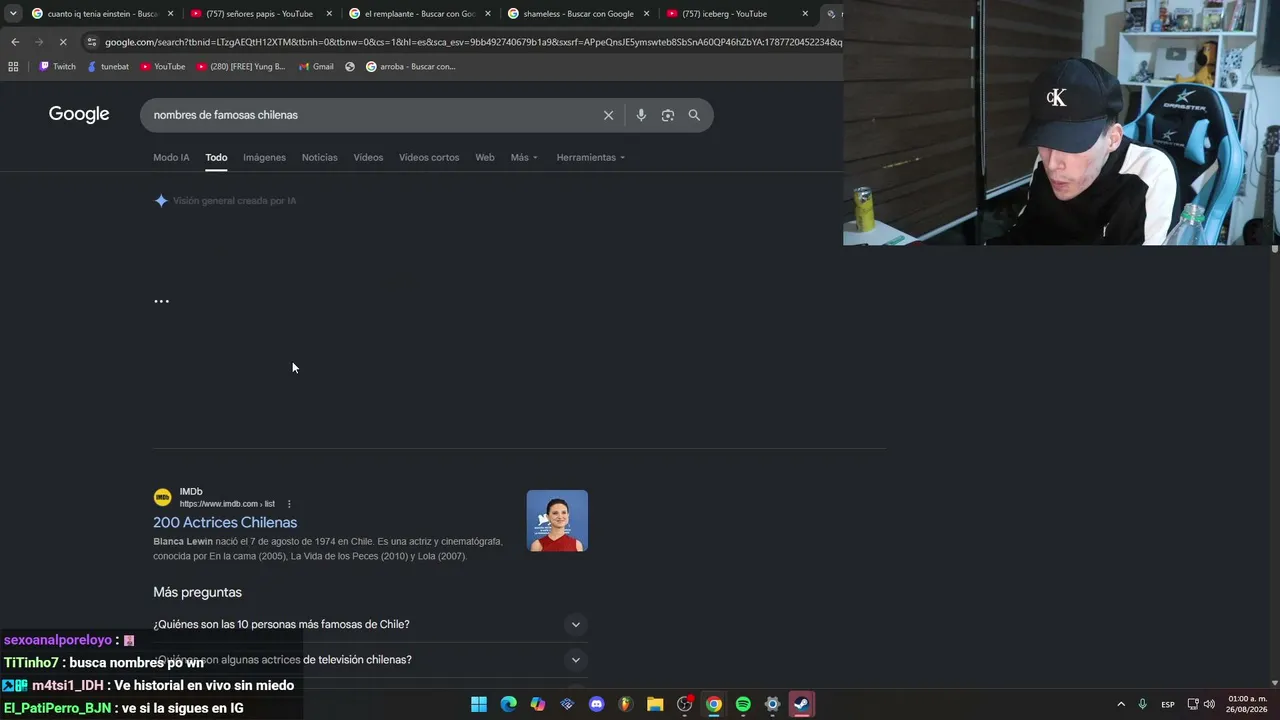This screenshot has width=1280, height=720.
Task: Submit search with magnifying glass icon
Action: (694, 115)
